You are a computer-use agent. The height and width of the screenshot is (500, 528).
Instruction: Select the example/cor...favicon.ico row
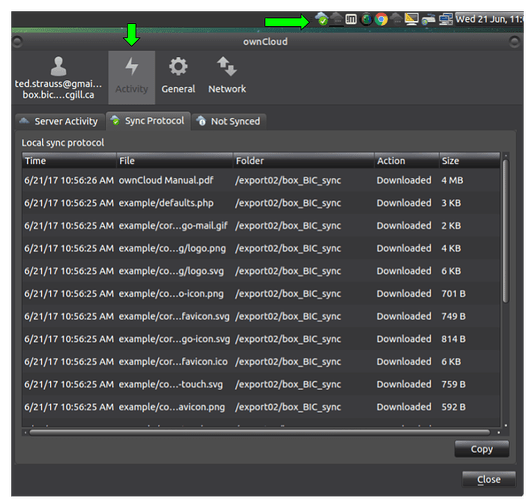pyautogui.click(x=261, y=362)
